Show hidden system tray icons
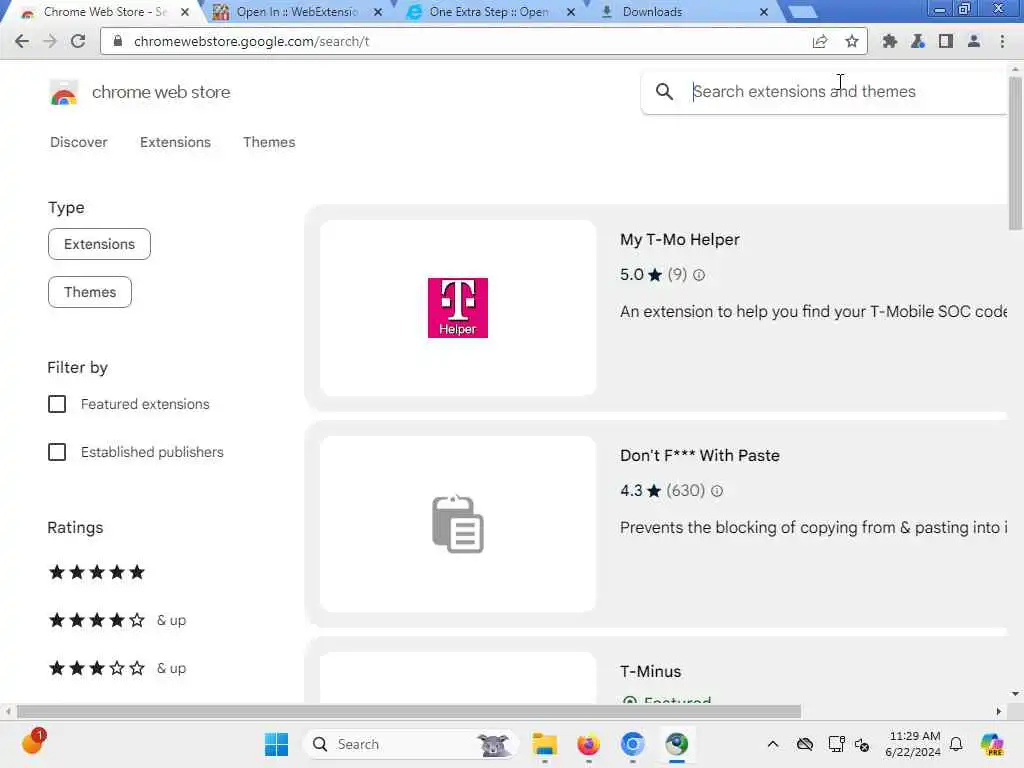The width and height of the screenshot is (1024, 768). coord(773,744)
